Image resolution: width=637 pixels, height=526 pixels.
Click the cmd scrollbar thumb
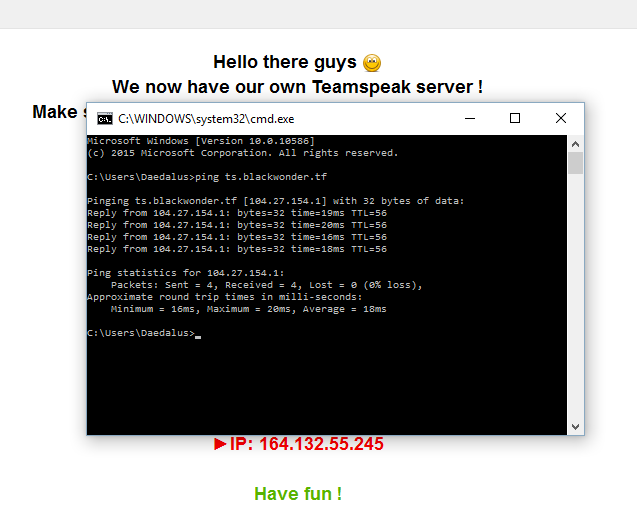click(x=575, y=163)
